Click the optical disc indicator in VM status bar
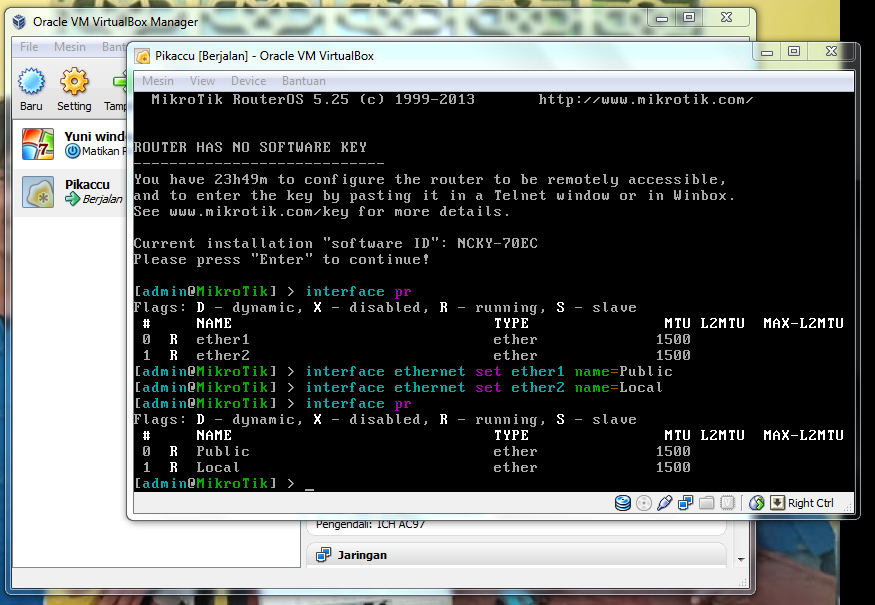This screenshot has height=605, width=875. pyautogui.click(x=644, y=503)
